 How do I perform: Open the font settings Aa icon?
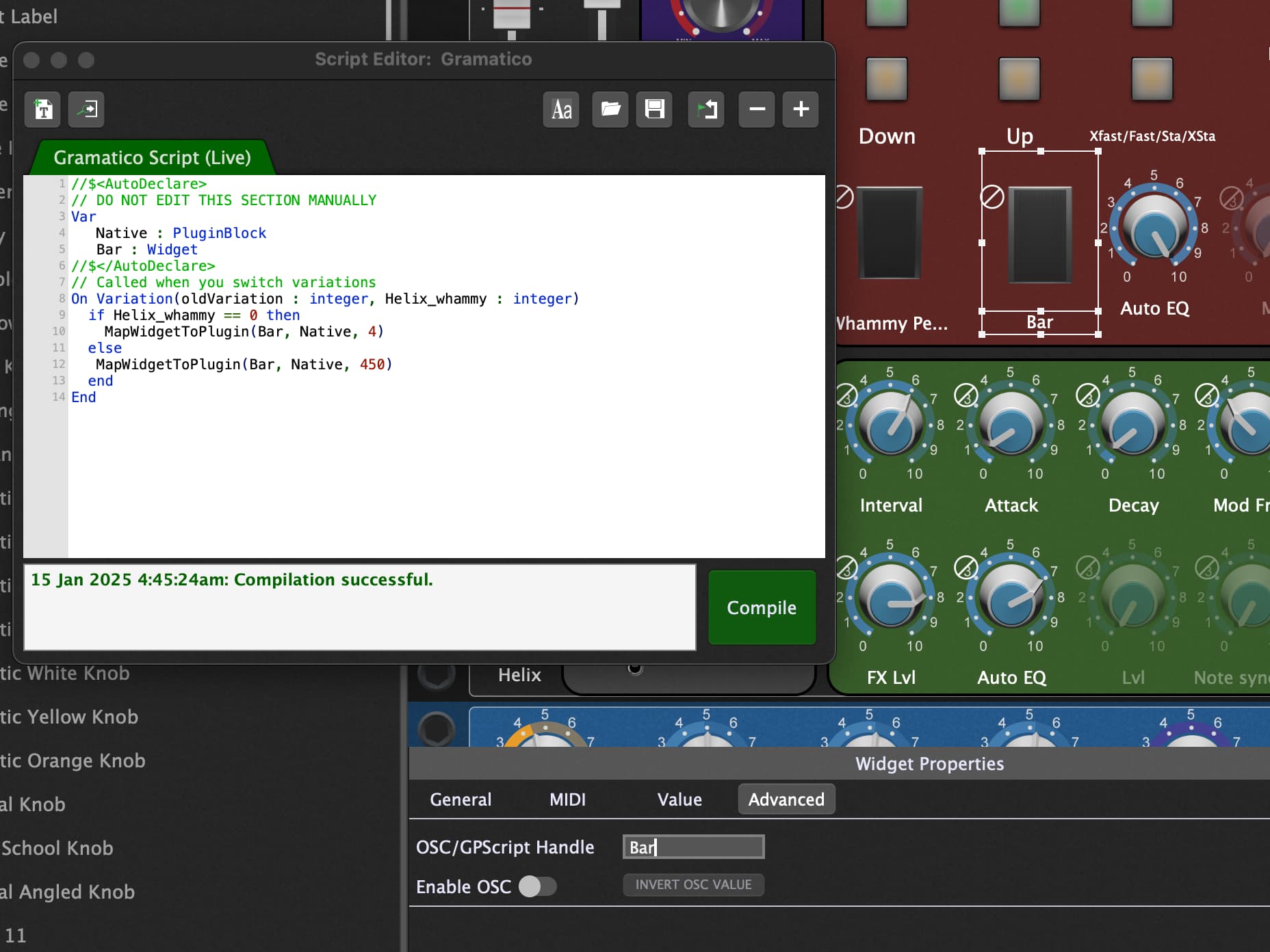pyautogui.click(x=562, y=109)
